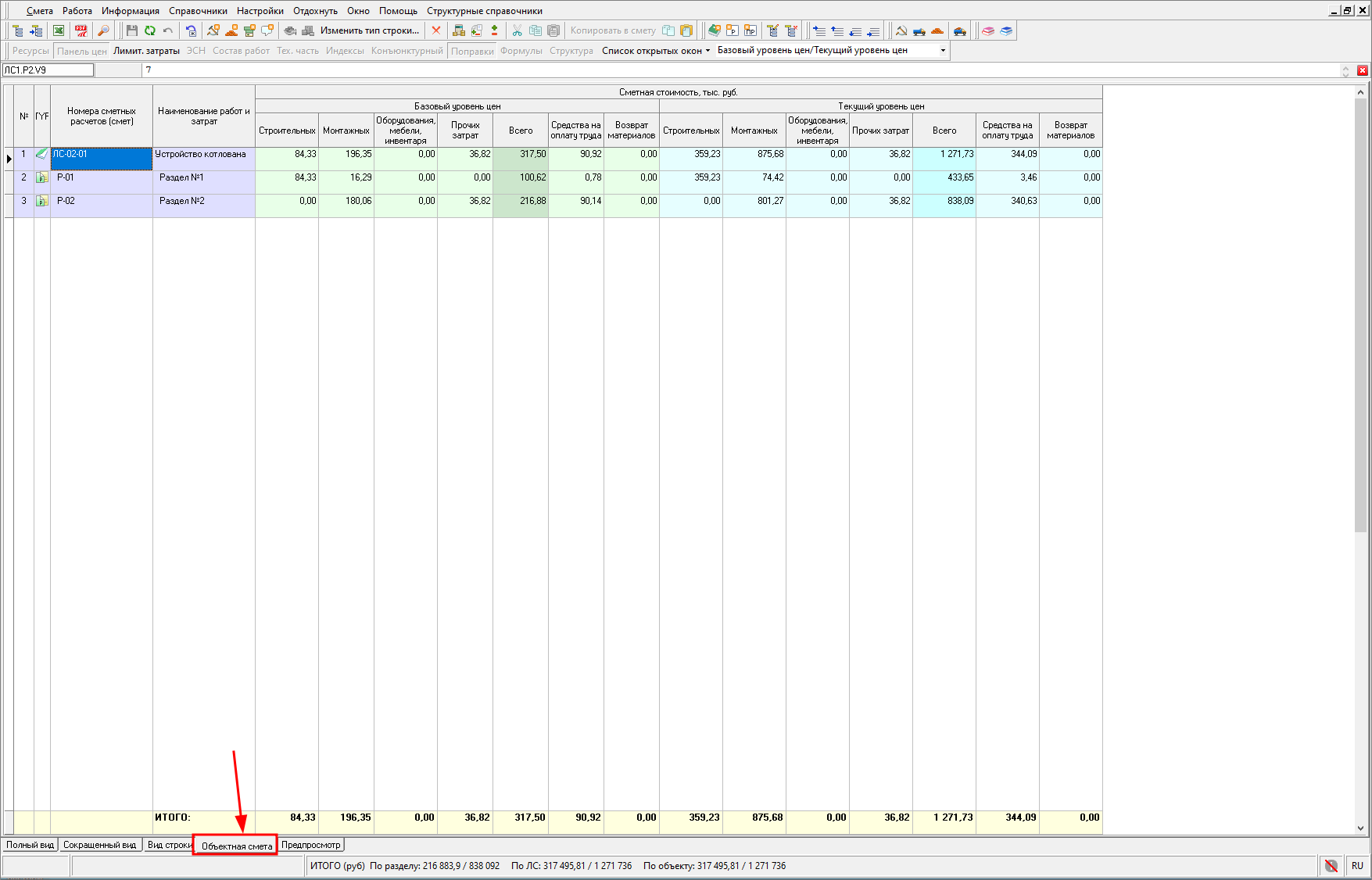Open the Справочники menu
The width and height of the screenshot is (1372, 880).
[198, 11]
